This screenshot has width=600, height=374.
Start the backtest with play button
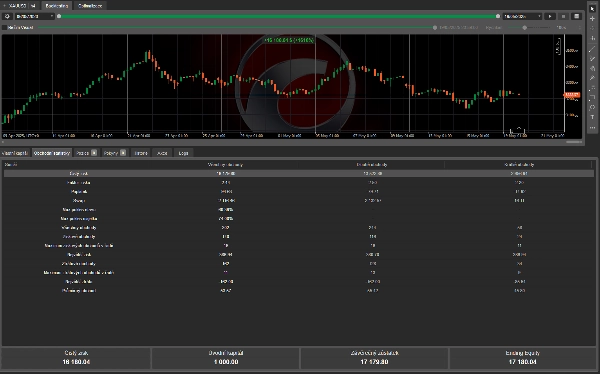tap(550, 16)
